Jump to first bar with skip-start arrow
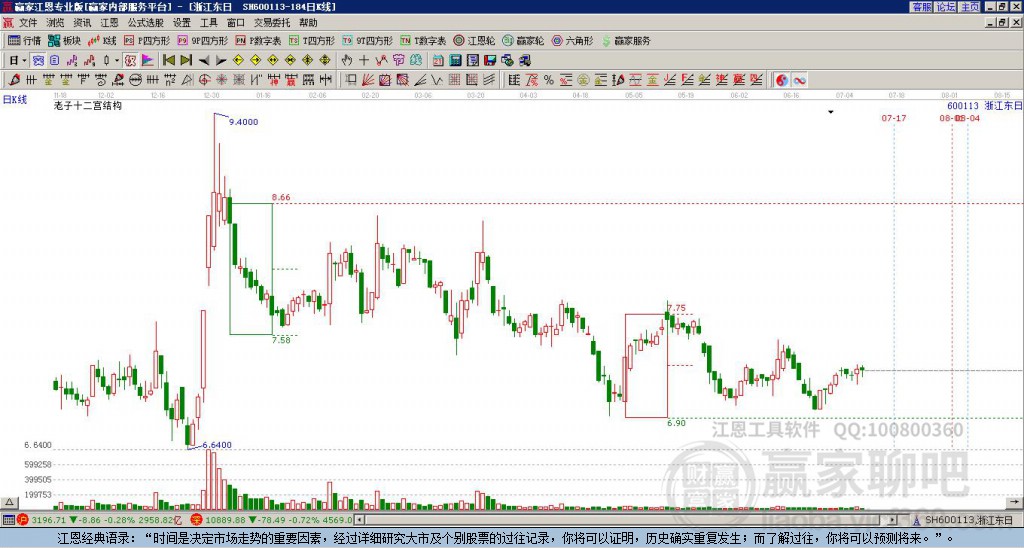 tap(169, 60)
